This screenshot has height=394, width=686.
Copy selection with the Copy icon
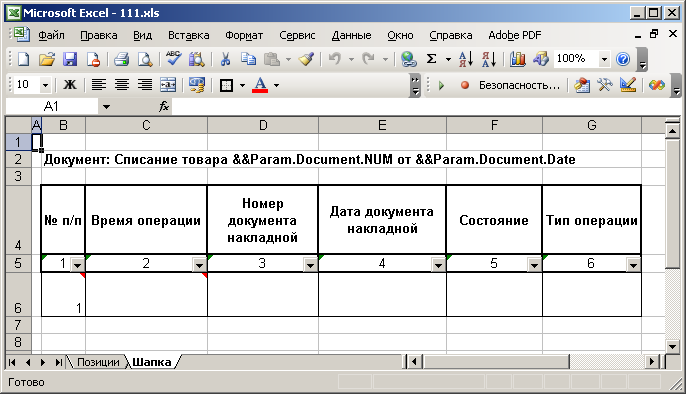248,59
